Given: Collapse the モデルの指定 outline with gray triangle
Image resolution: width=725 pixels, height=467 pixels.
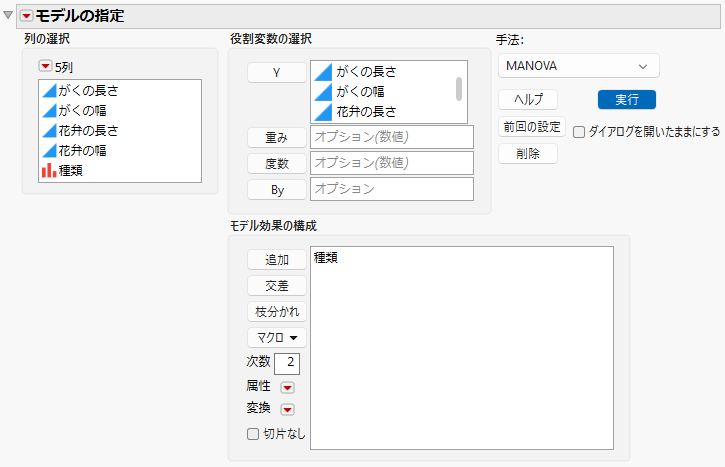Looking at the screenshot, I should (8, 15).
